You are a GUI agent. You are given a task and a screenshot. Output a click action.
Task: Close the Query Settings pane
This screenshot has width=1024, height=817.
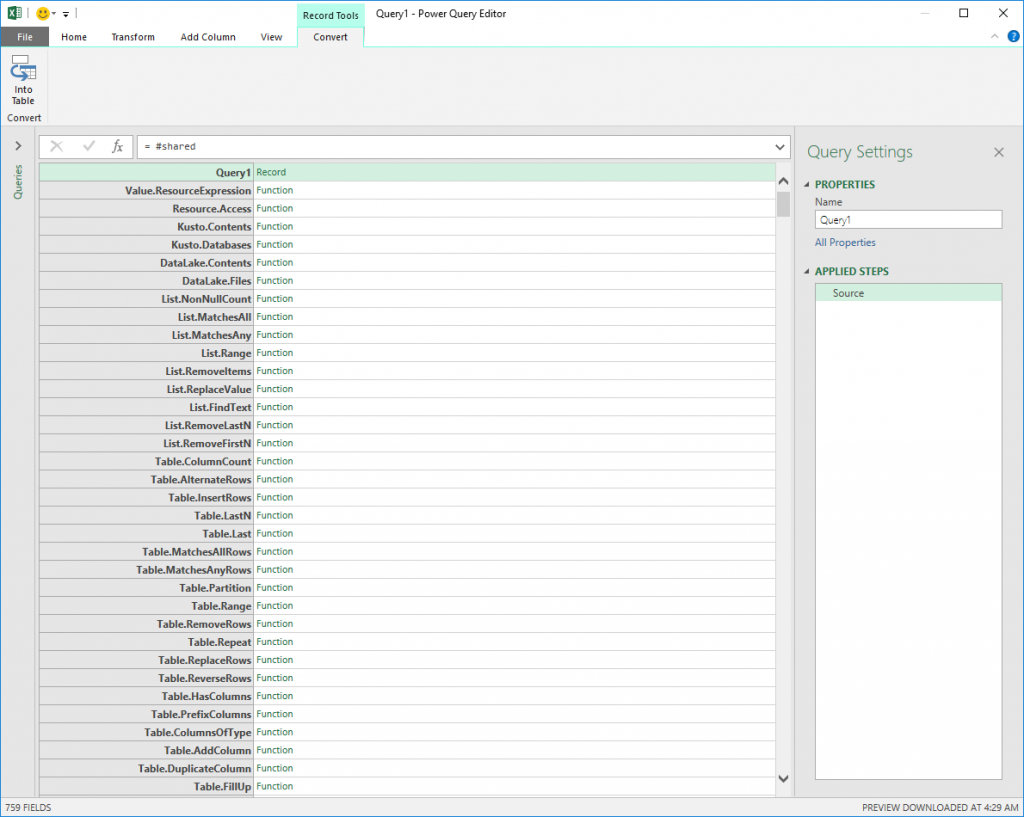click(998, 152)
